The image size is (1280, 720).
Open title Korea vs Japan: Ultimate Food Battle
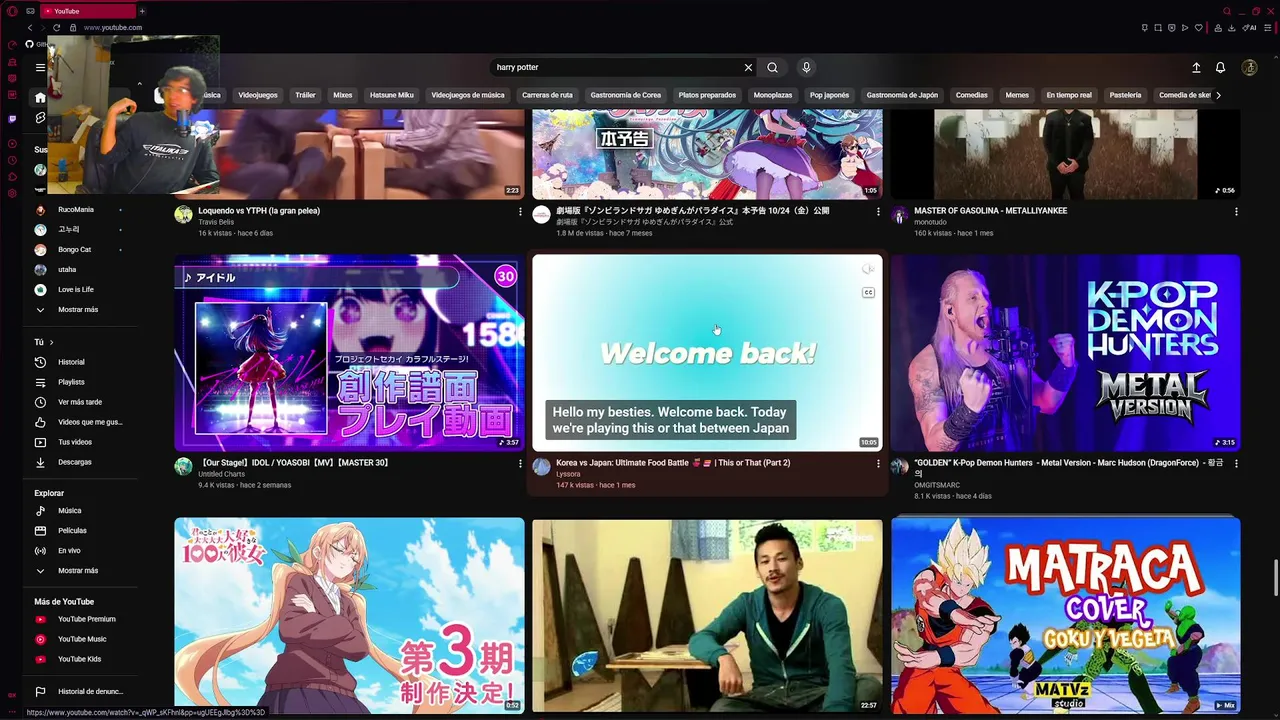tap(673, 463)
